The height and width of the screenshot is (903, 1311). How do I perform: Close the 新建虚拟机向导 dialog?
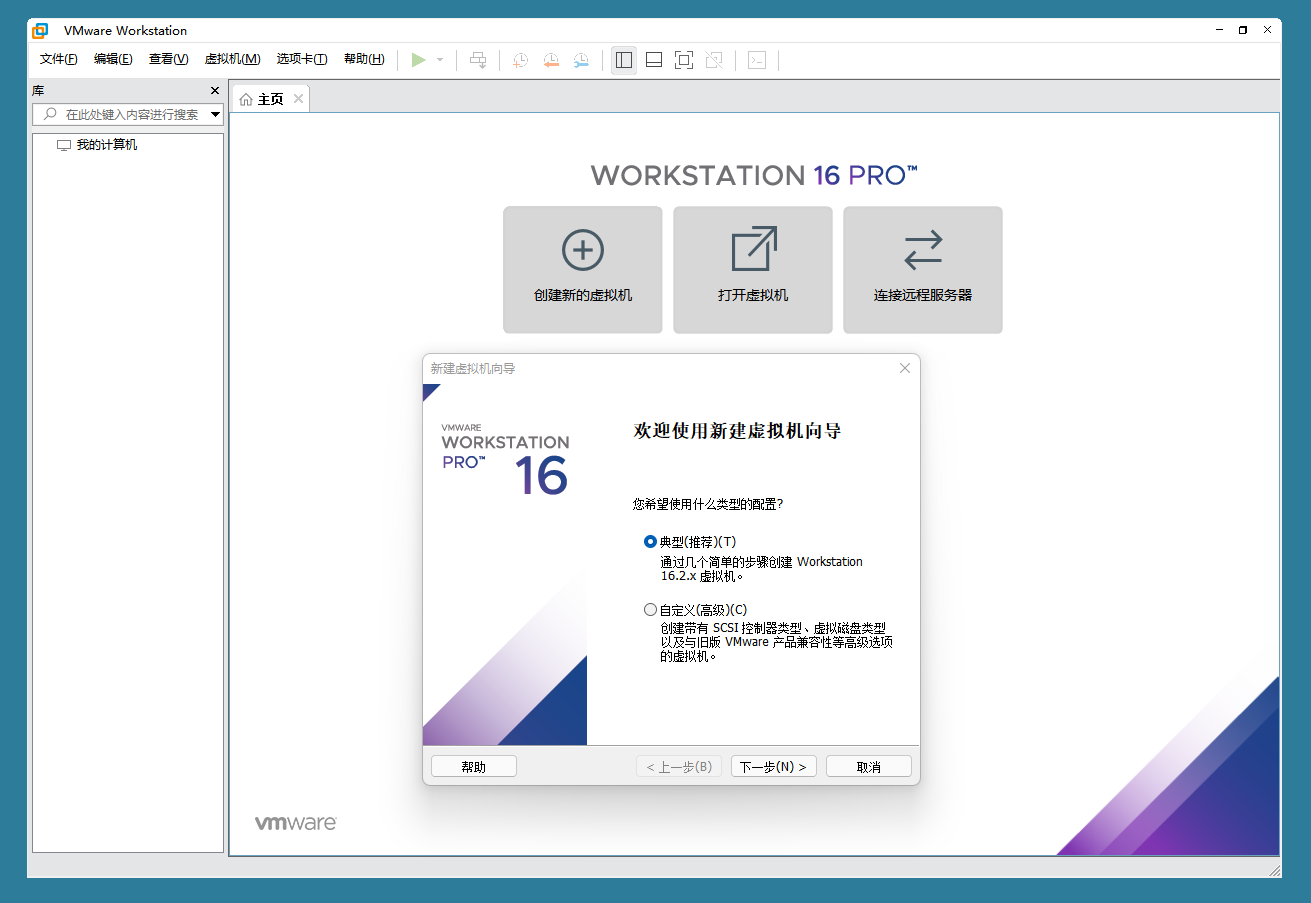point(905,368)
